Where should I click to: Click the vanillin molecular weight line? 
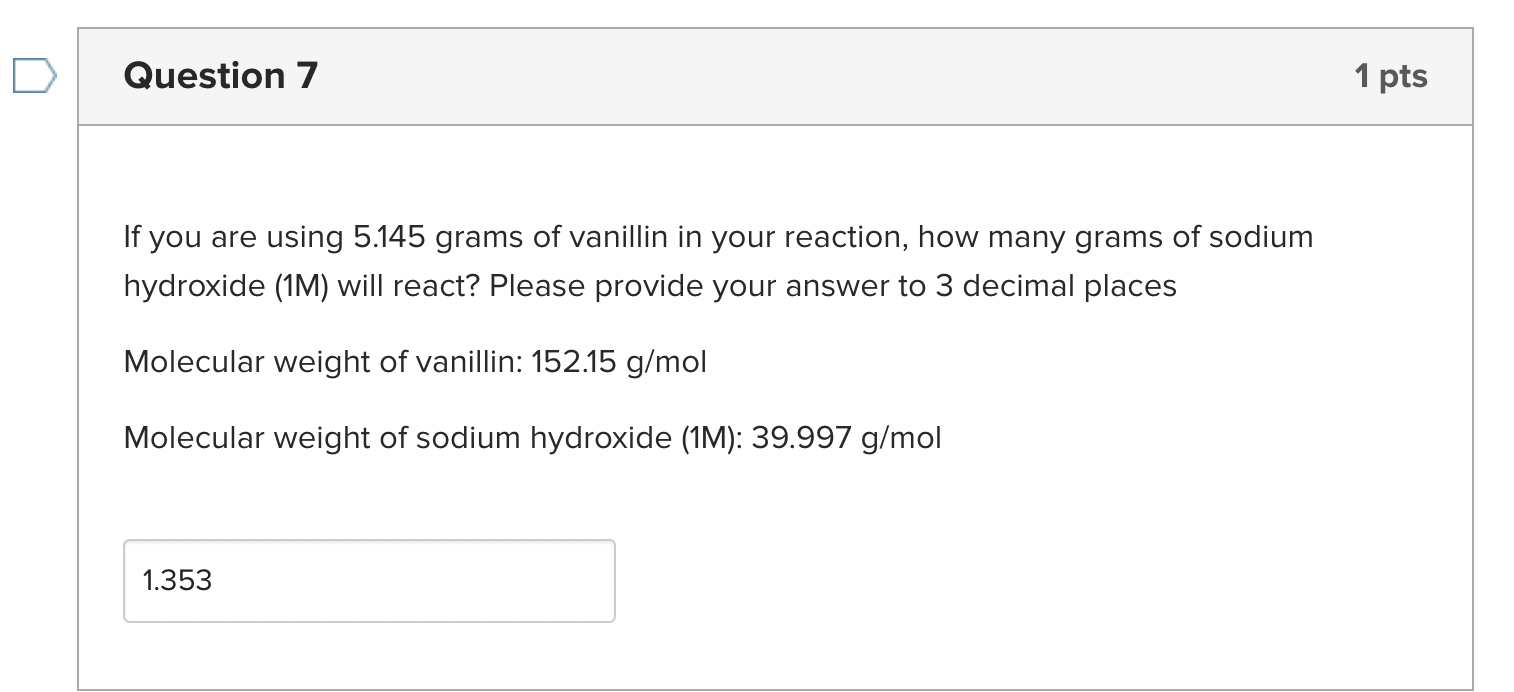413,361
